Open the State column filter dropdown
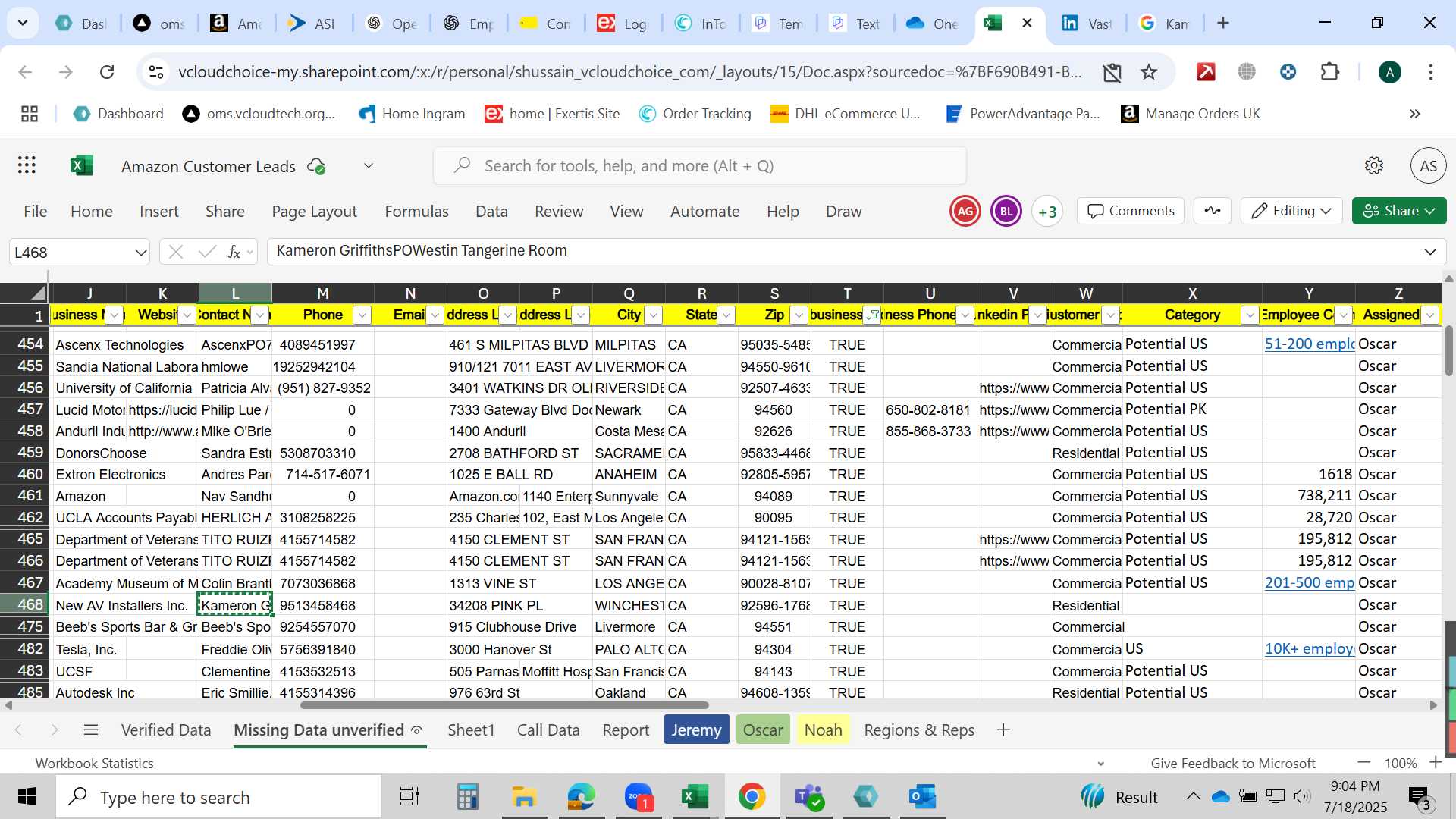The height and width of the screenshot is (819, 1456). 726,315
